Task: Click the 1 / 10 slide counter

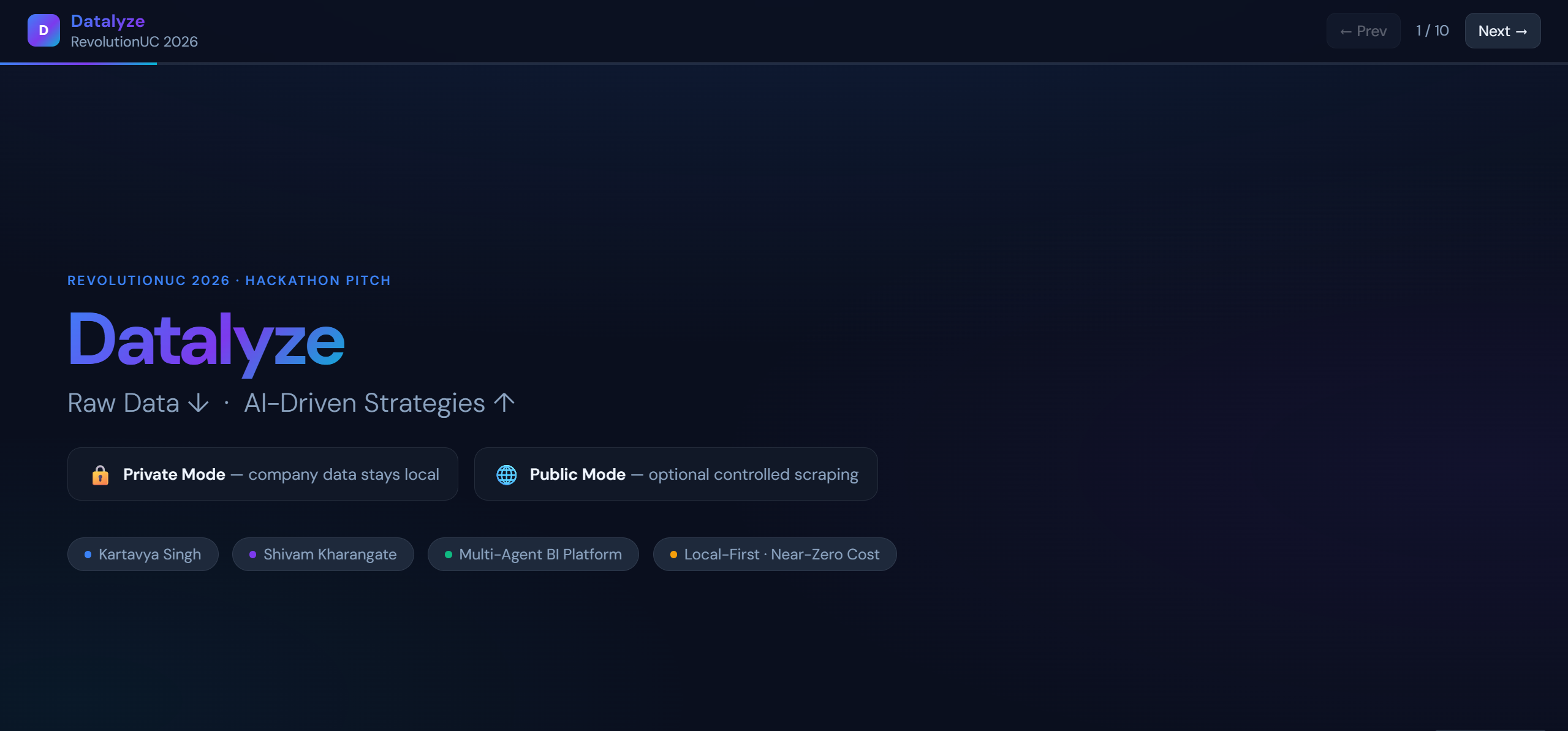Action: (1433, 31)
